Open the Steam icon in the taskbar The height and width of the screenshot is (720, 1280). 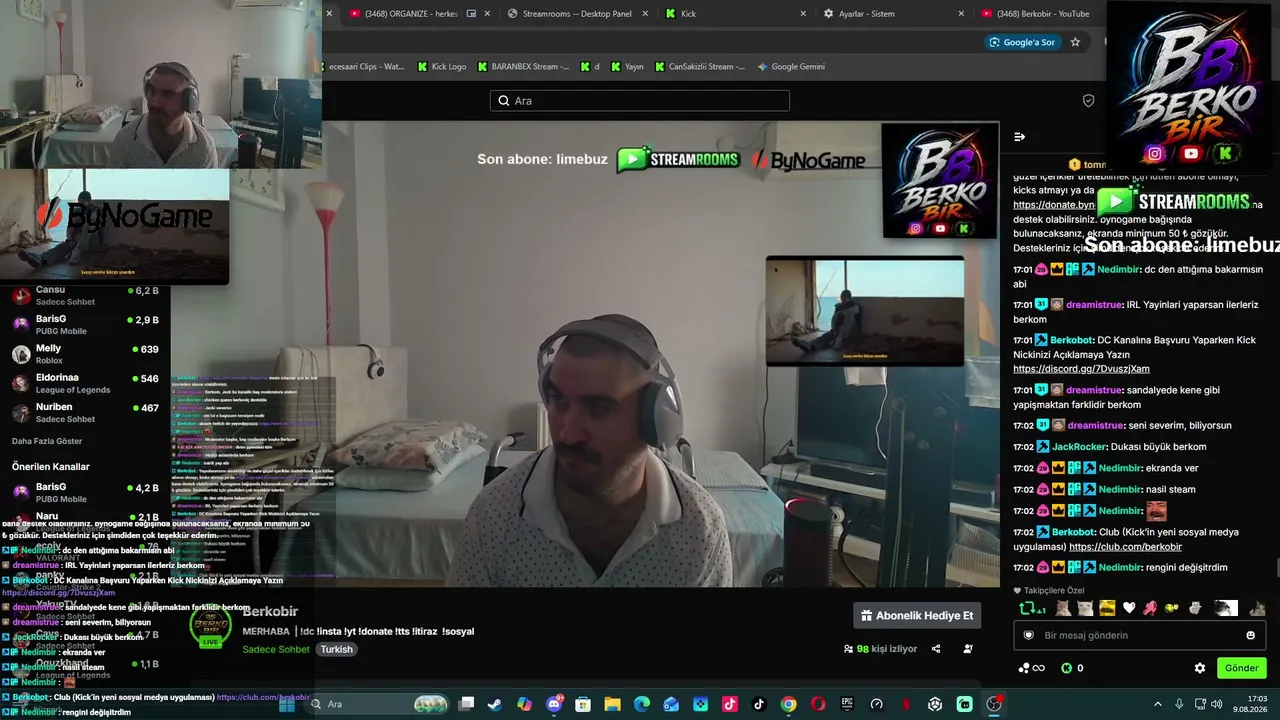[495, 704]
